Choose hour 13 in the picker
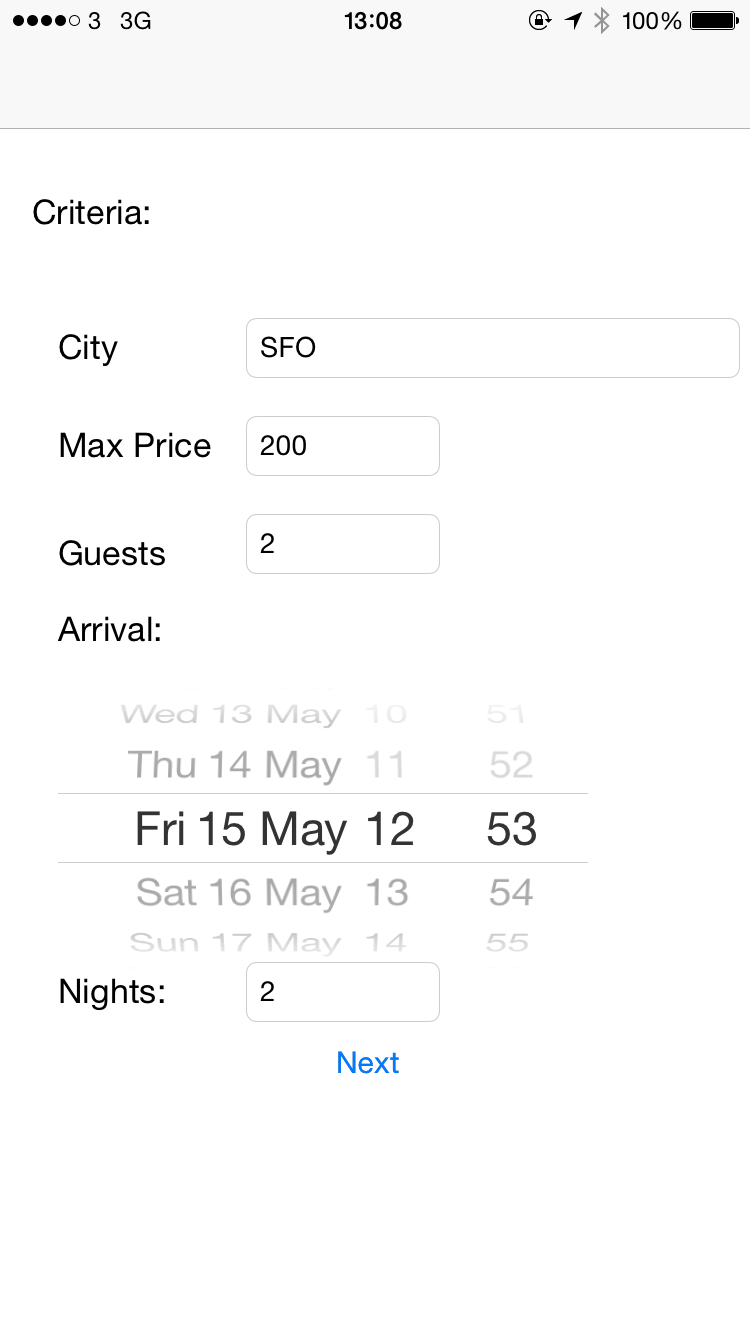The image size is (750, 1334). pyautogui.click(x=387, y=892)
